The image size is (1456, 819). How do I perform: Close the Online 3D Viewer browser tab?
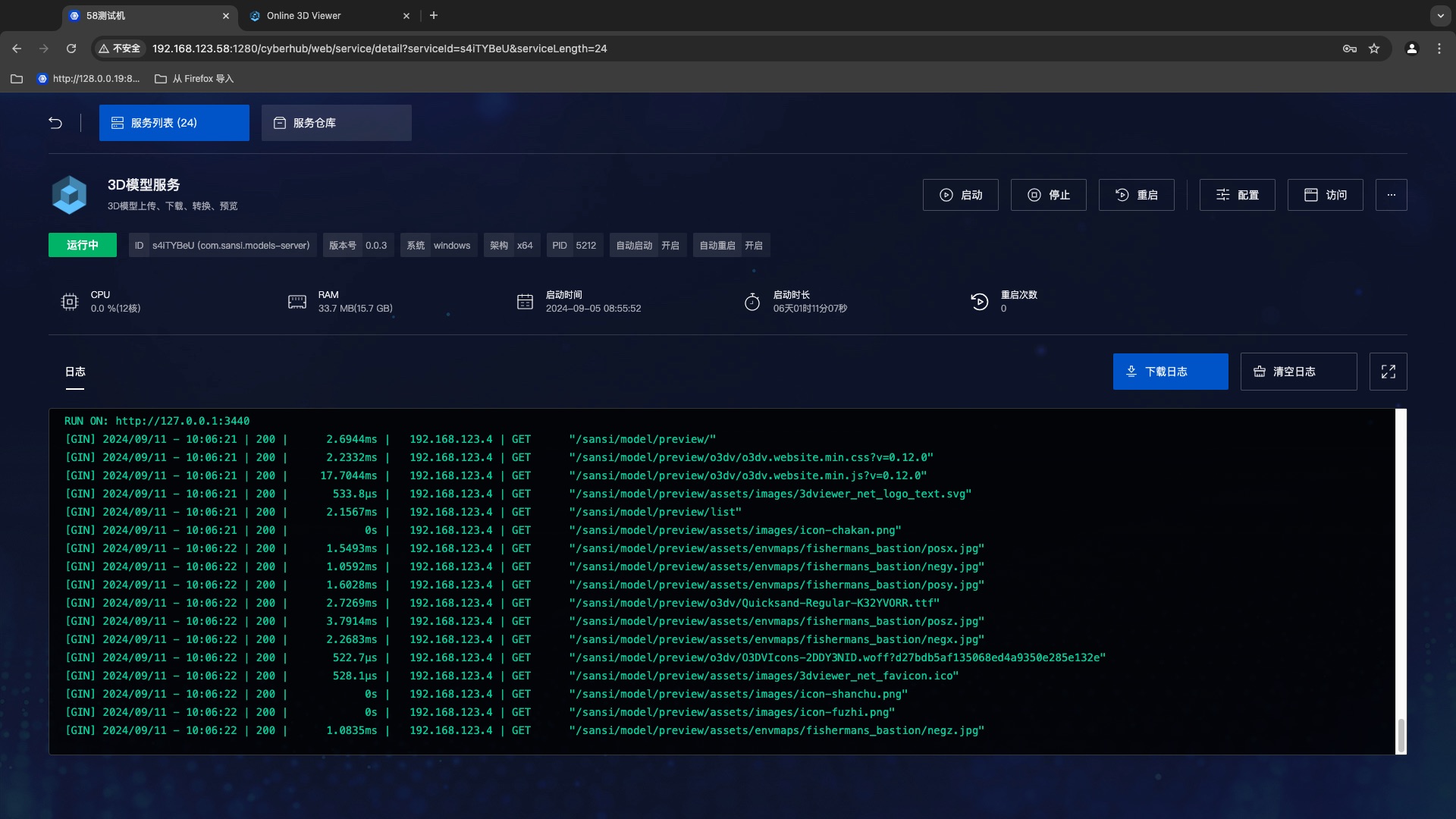pos(406,15)
